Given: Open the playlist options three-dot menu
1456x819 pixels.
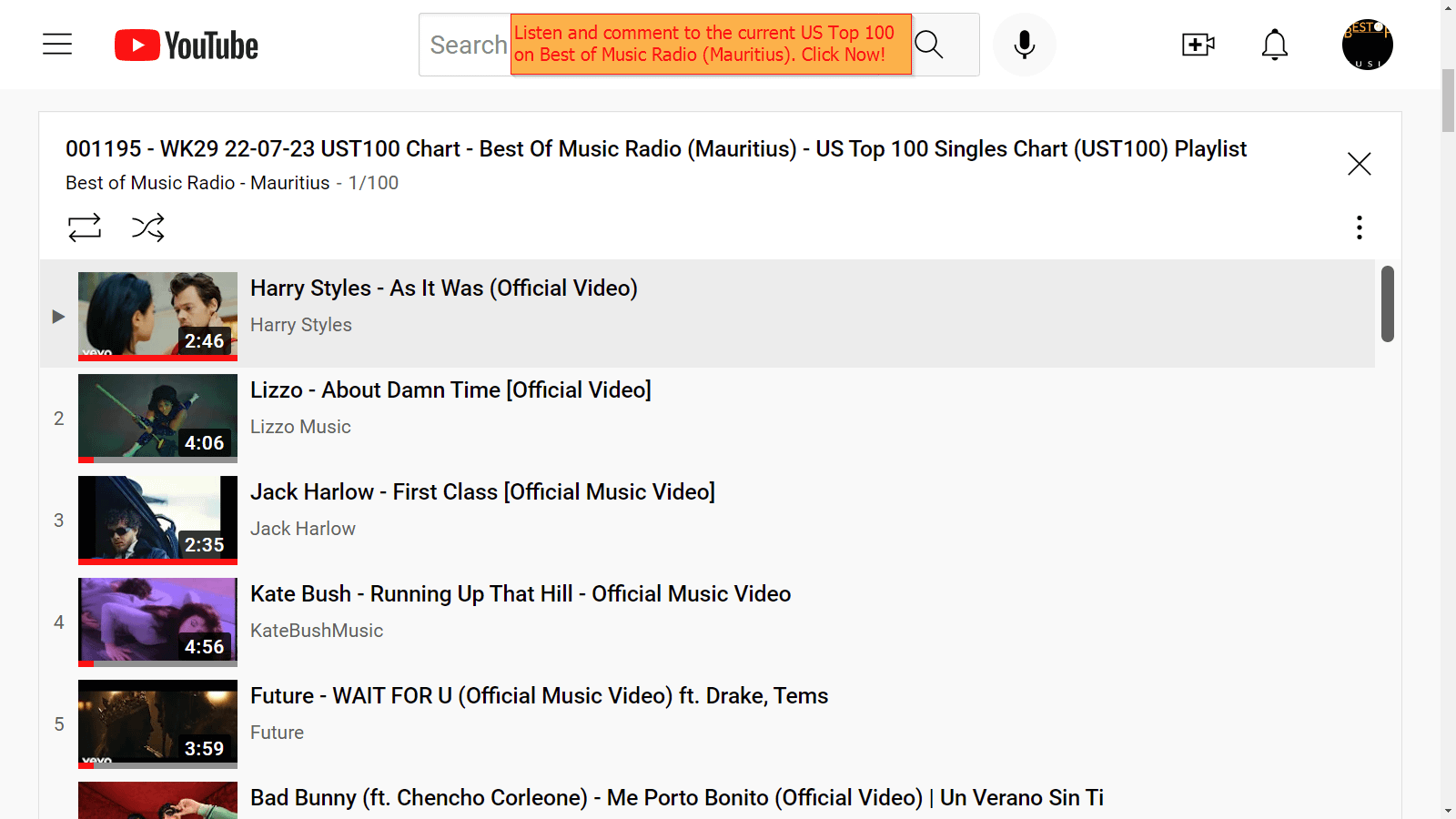Looking at the screenshot, I should tap(1359, 227).
